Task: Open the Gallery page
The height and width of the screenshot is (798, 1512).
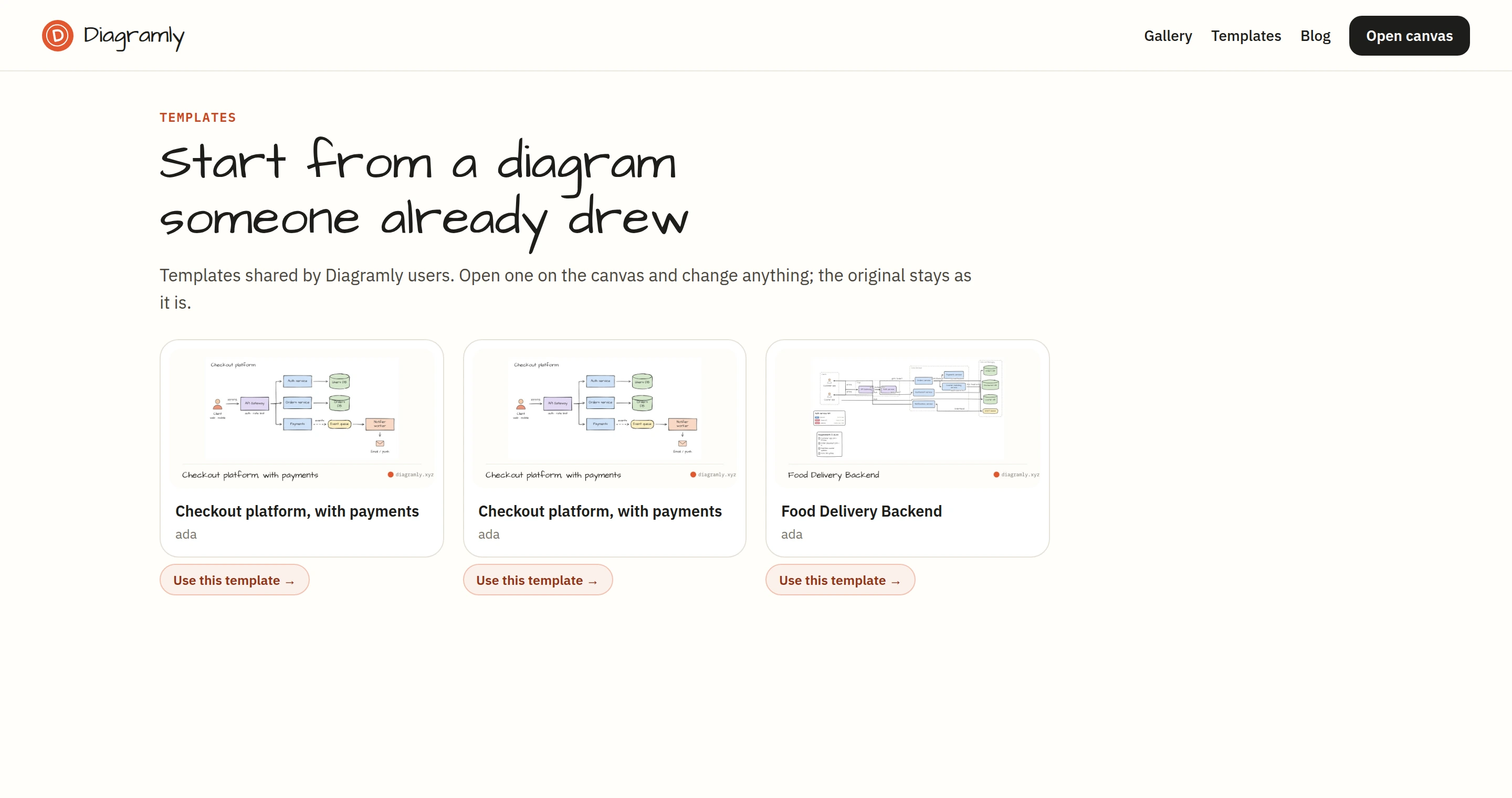Action: [x=1168, y=36]
